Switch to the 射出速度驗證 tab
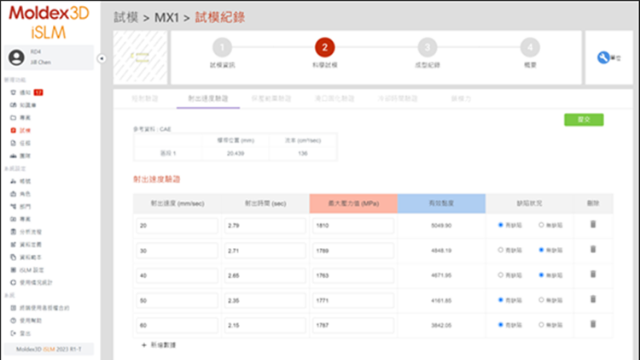Viewport: 640px width, 360px height. click(x=208, y=98)
